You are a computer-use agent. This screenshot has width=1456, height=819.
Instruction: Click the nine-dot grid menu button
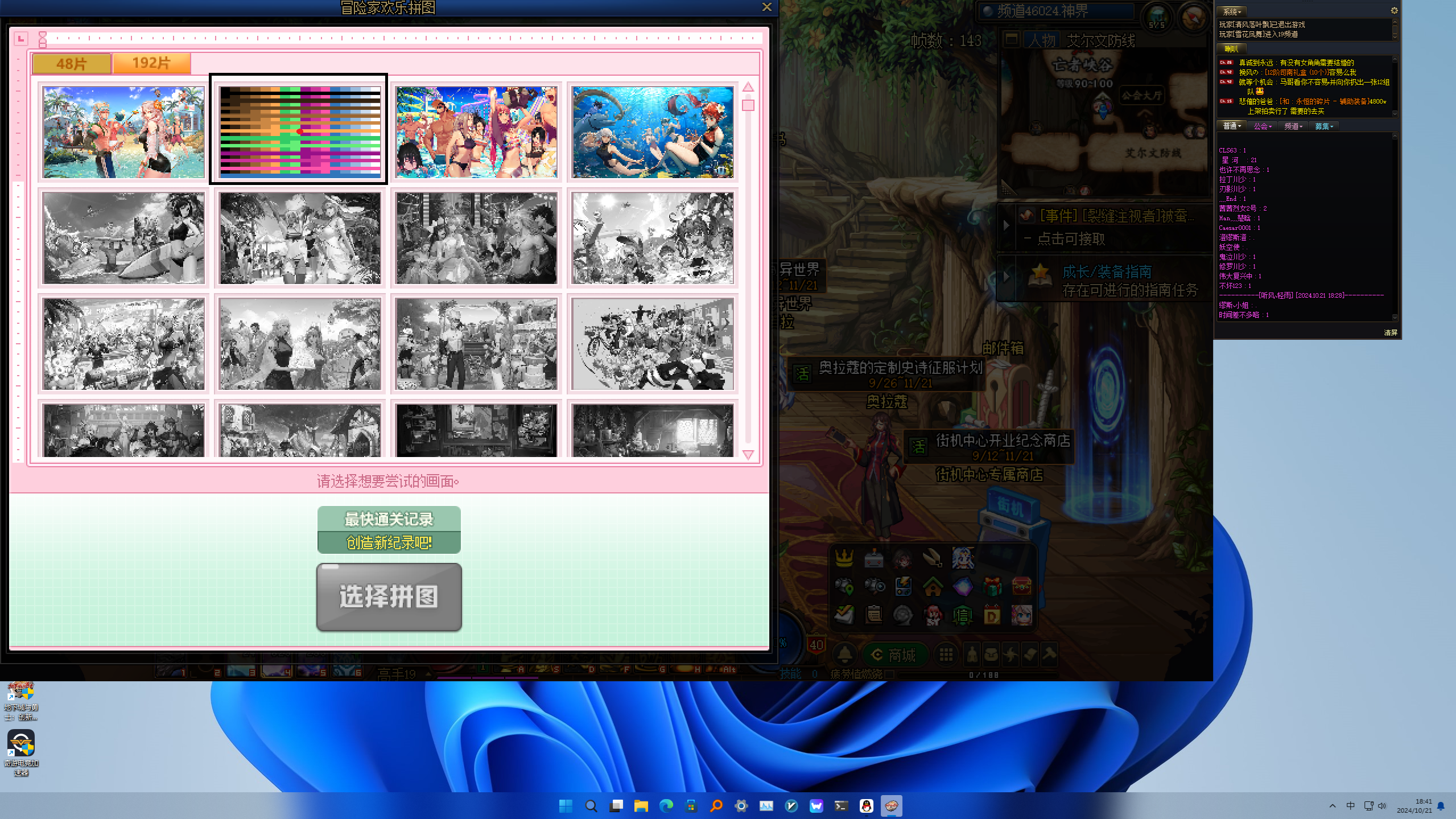click(x=946, y=655)
